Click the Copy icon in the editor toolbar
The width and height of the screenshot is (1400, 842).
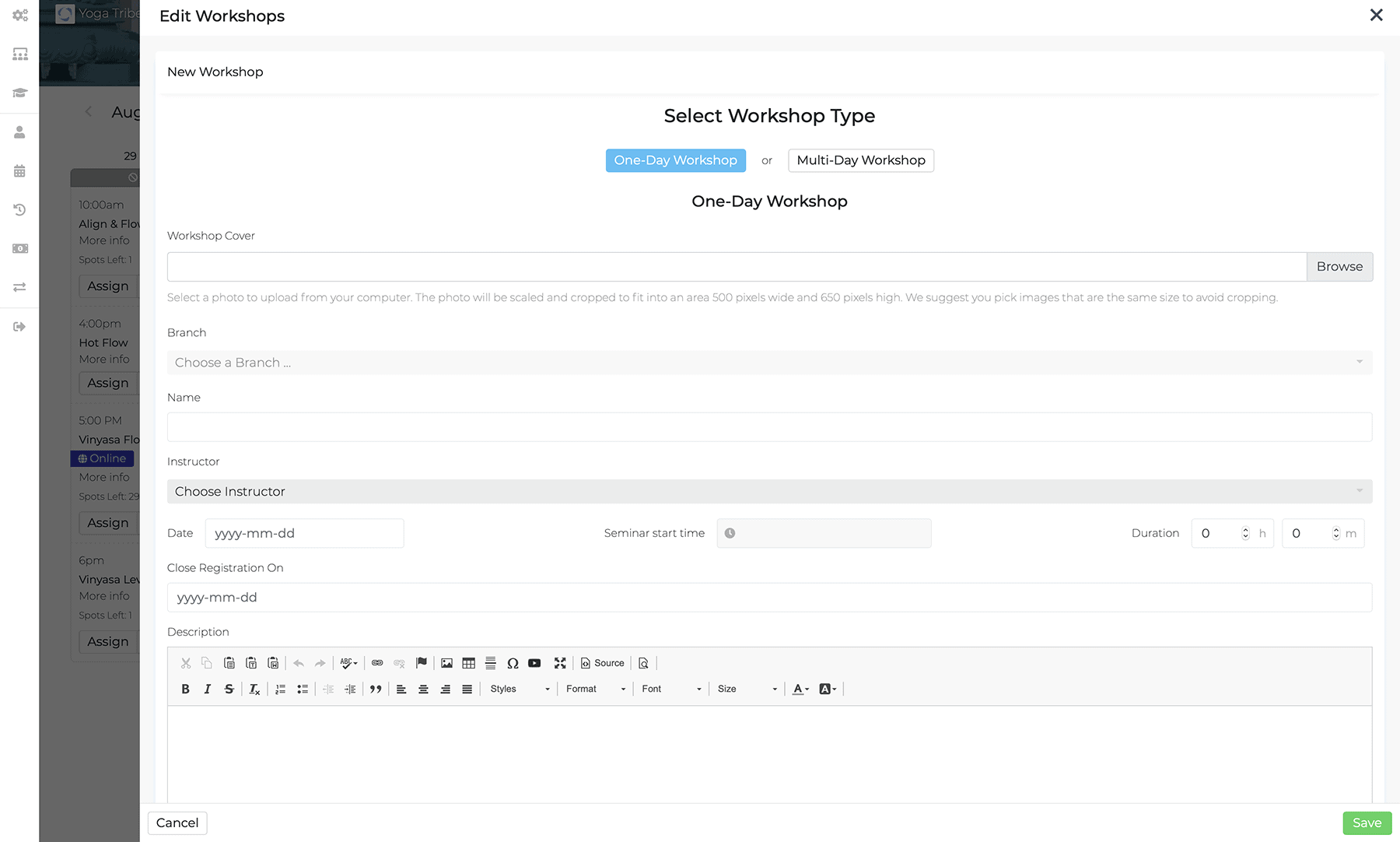coord(207,663)
